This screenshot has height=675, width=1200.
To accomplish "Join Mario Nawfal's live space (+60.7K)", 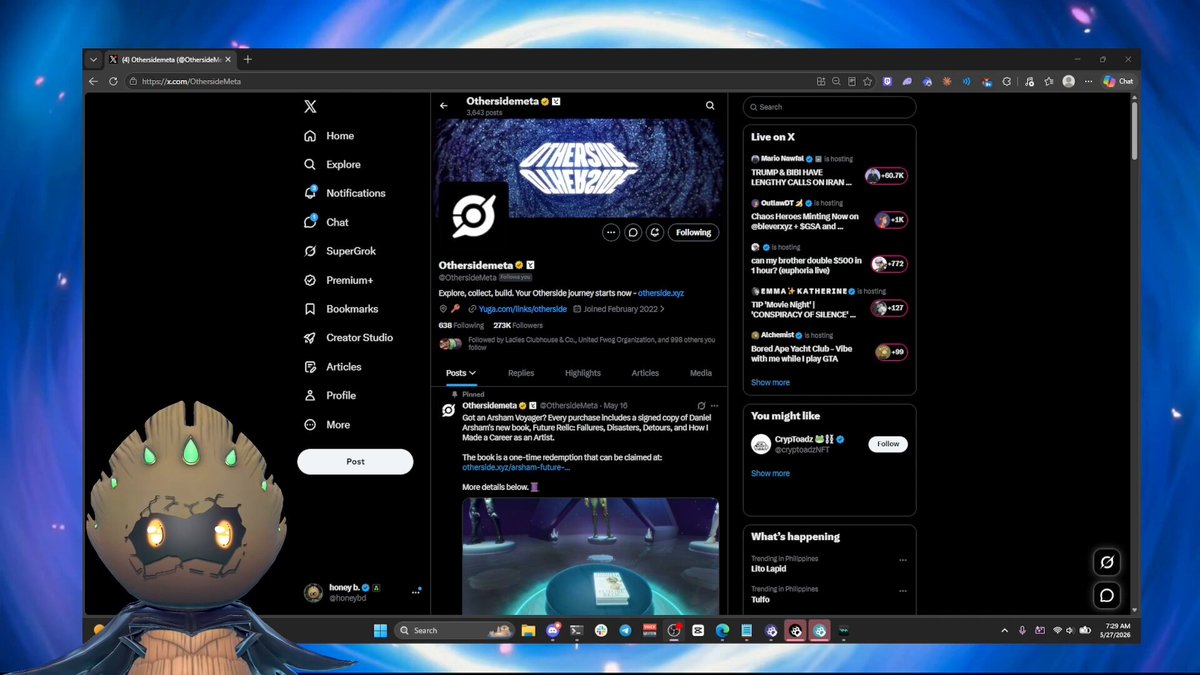I will 887,176.
